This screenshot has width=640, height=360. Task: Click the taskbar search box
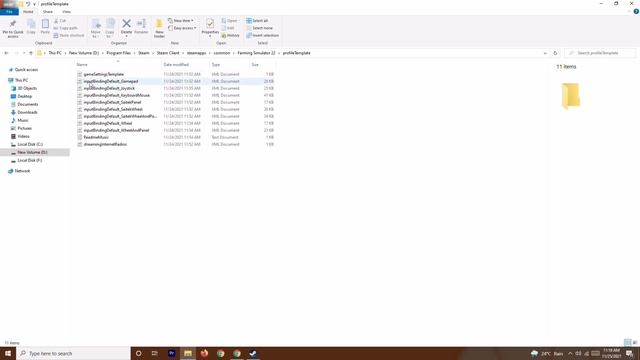click(73, 353)
